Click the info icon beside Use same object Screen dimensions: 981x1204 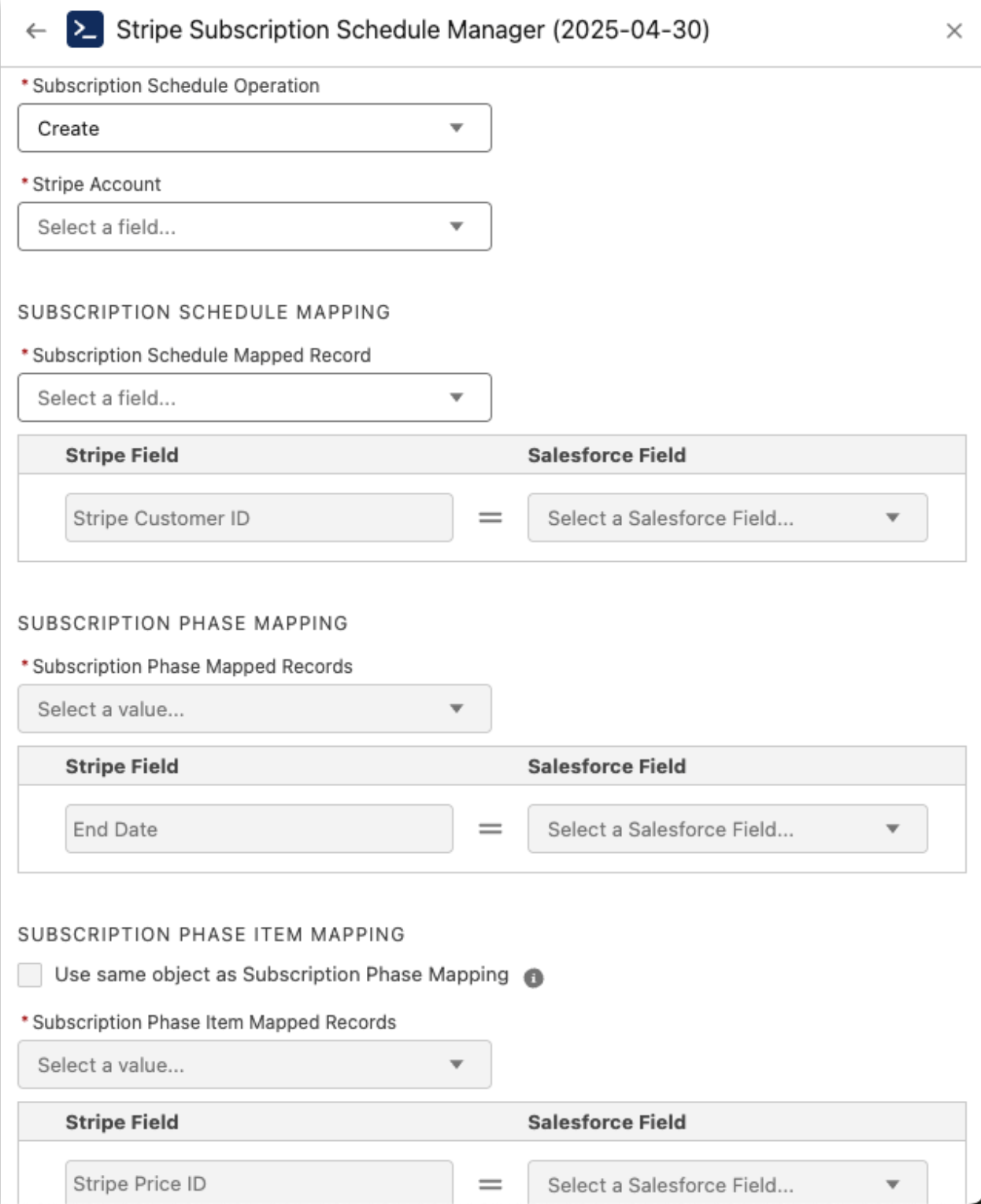pyautogui.click(x=533, y=977)
